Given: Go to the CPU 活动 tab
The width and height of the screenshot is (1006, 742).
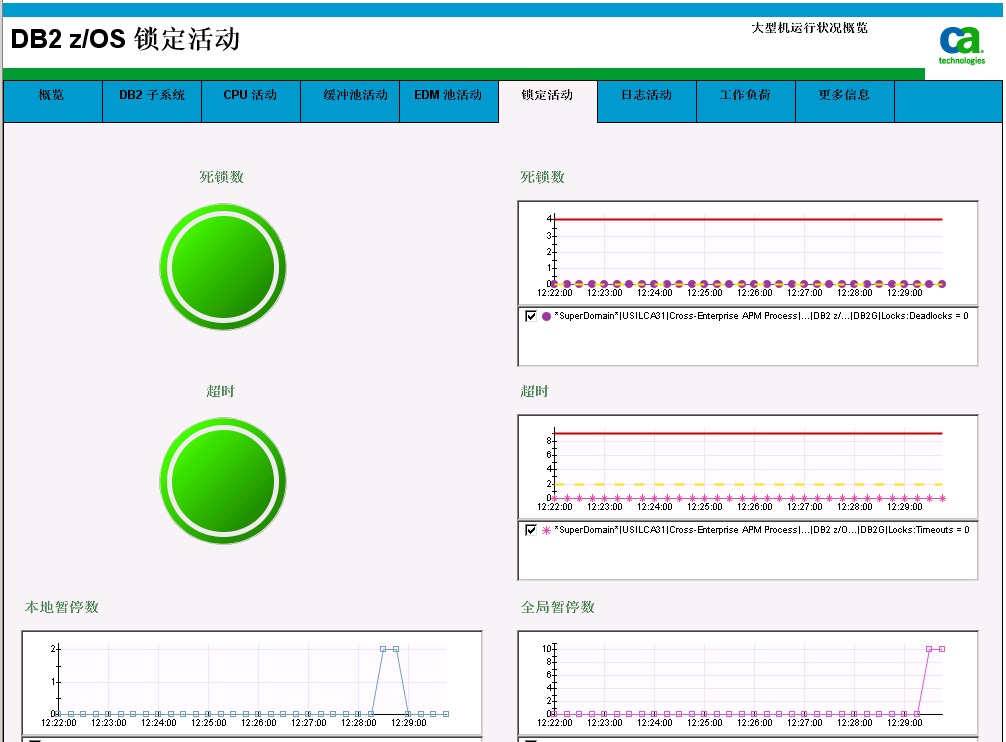Looking at the screenshot, I should (x=250, y=95).
